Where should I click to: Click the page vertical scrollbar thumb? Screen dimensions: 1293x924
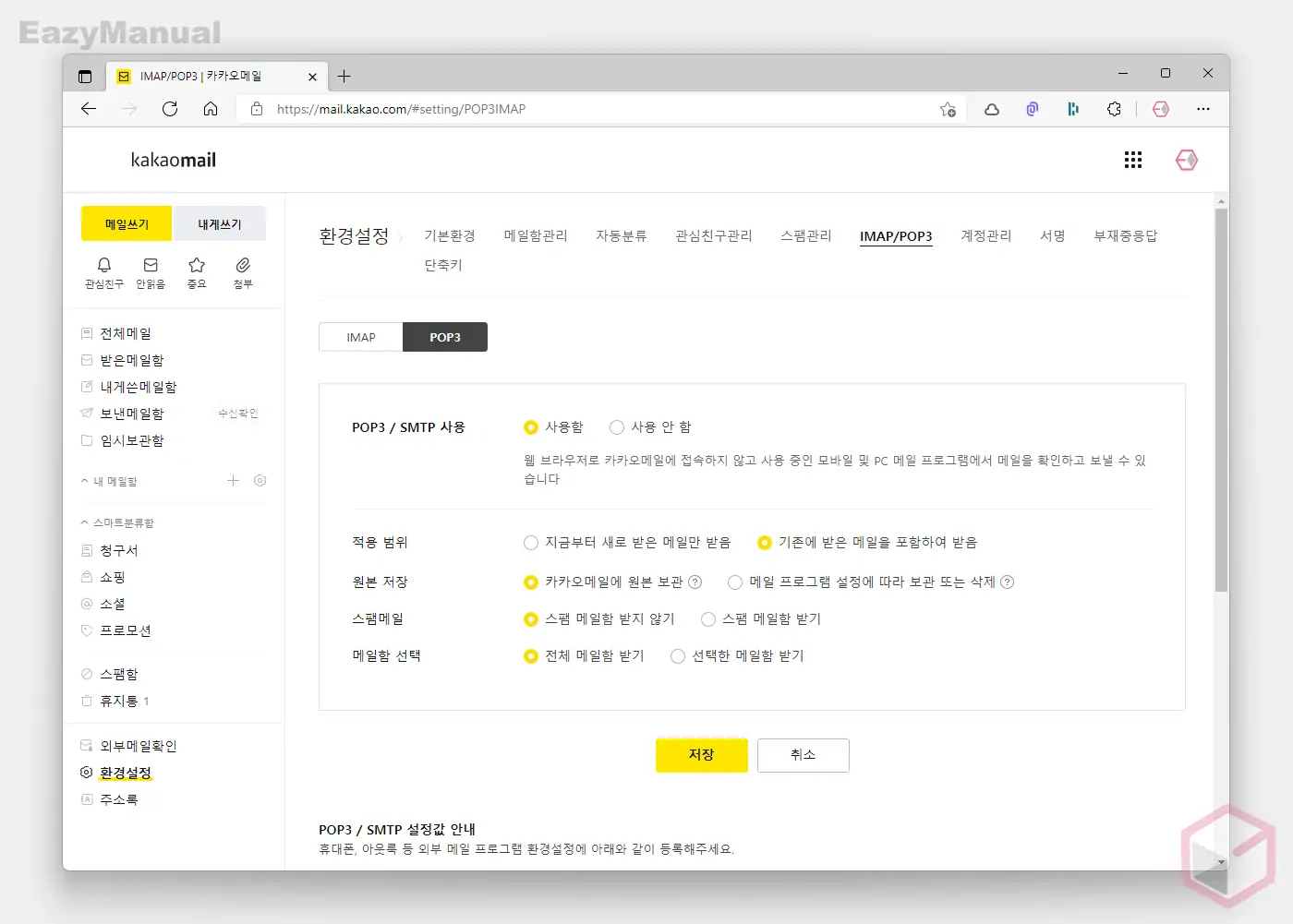pyautogui.click(x=1221, y=400)
